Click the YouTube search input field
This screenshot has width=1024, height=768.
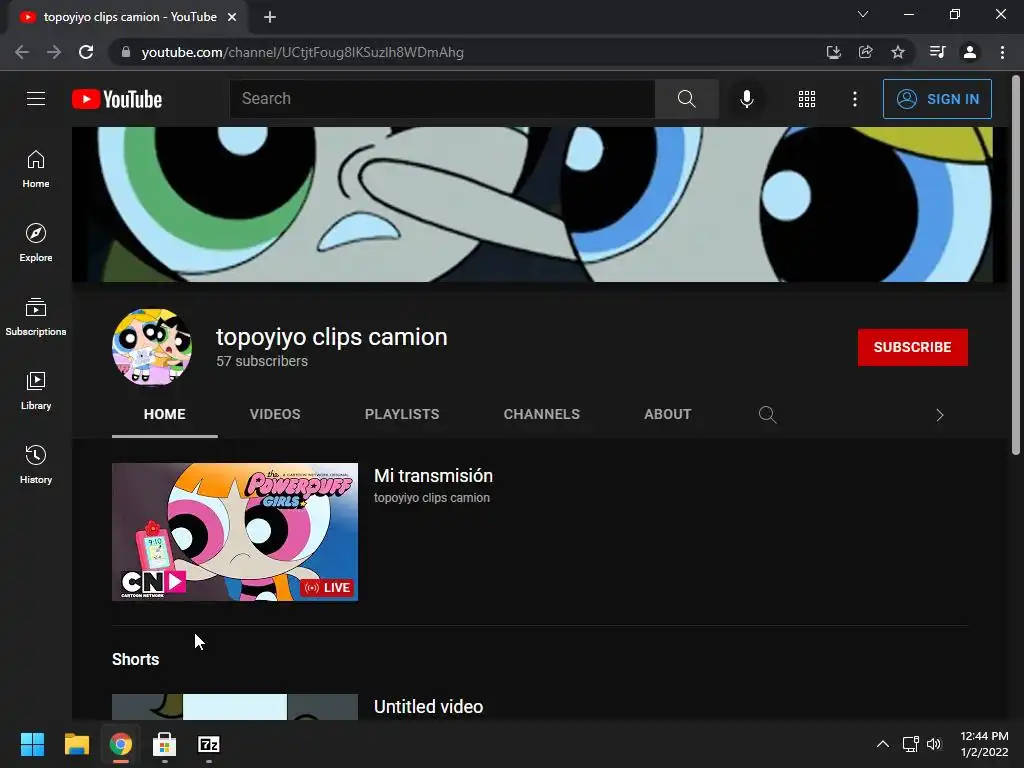click(x=442, y=99)
